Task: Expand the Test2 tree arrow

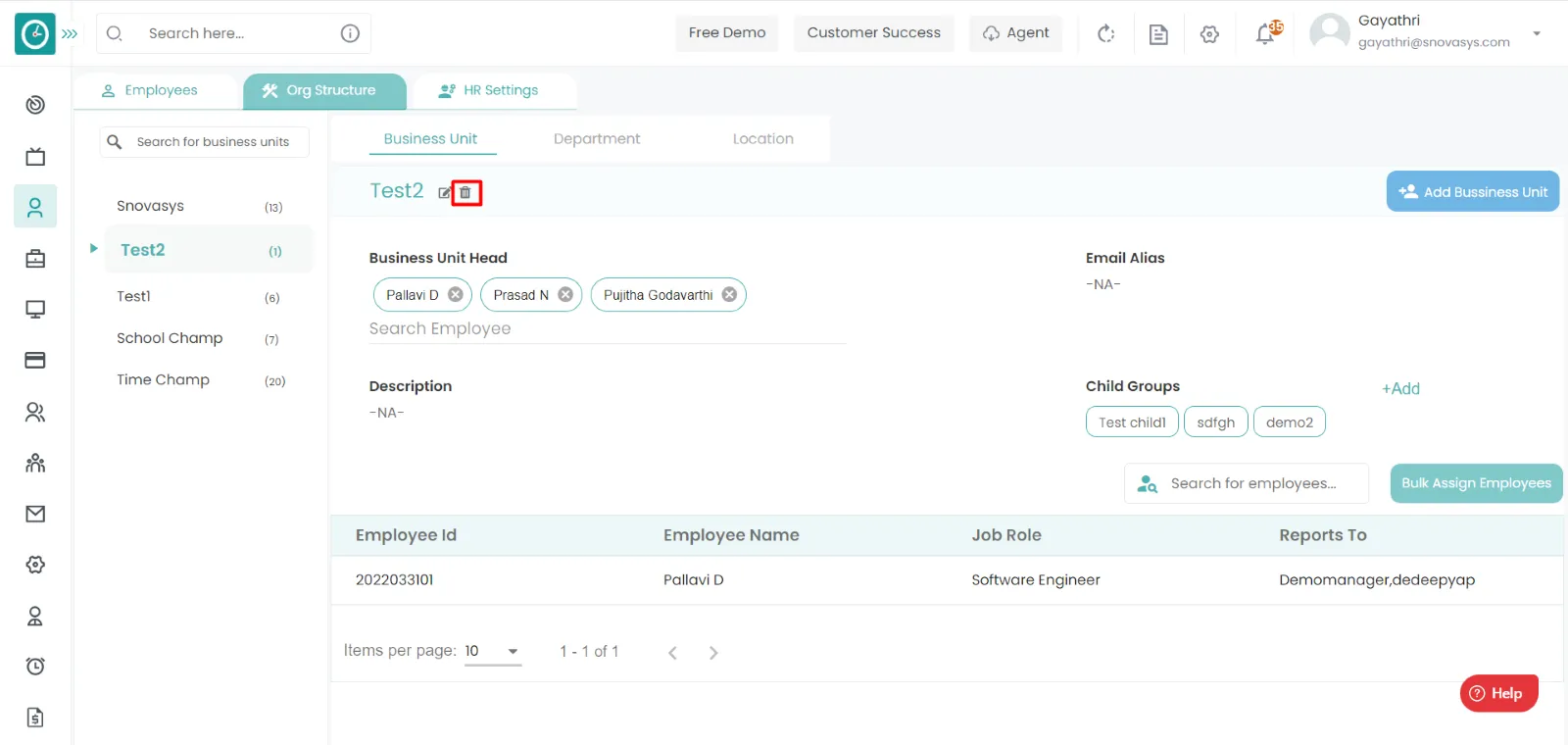Action: coord(94,249)
